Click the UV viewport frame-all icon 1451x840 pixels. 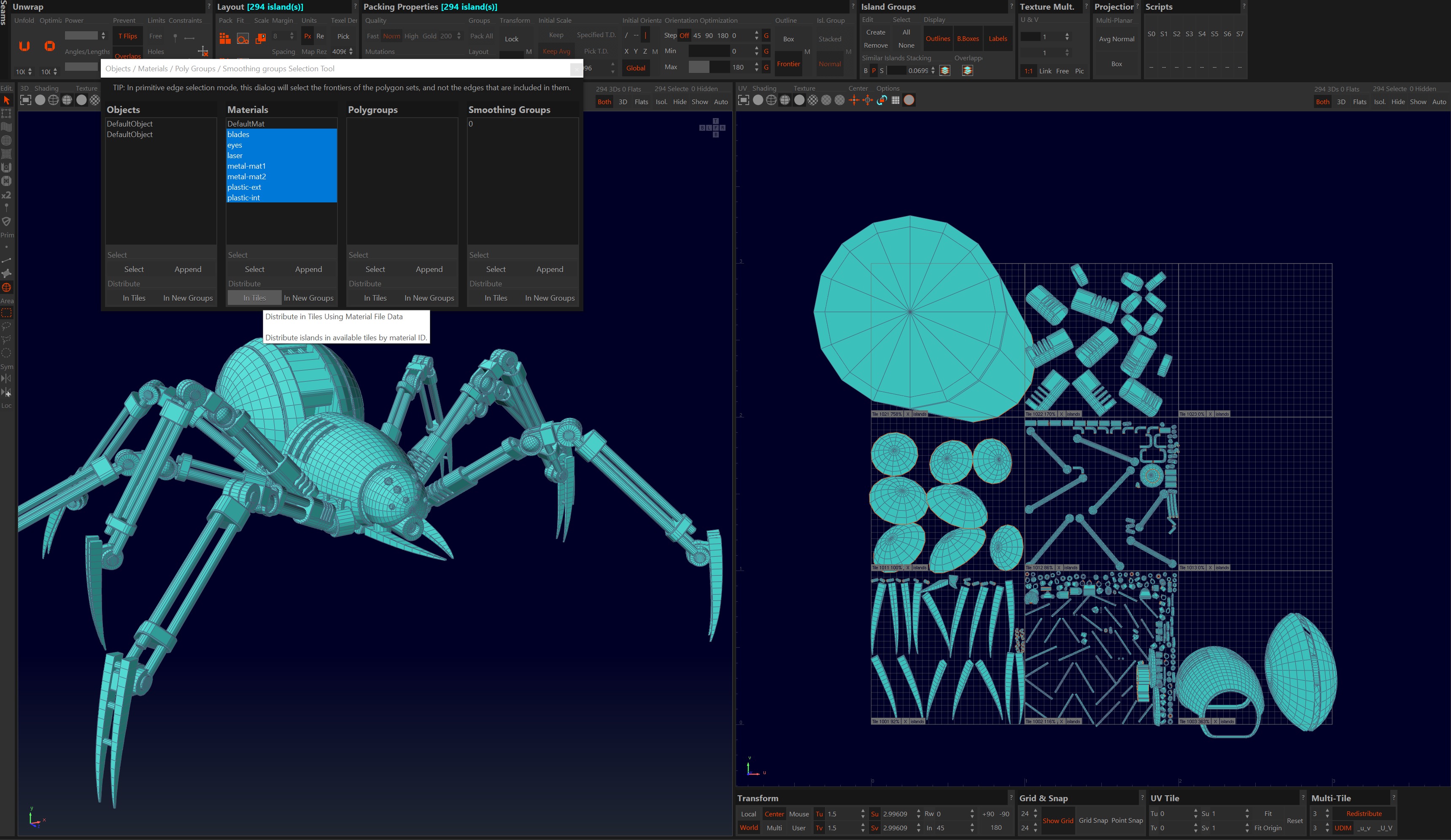[744, 100]
